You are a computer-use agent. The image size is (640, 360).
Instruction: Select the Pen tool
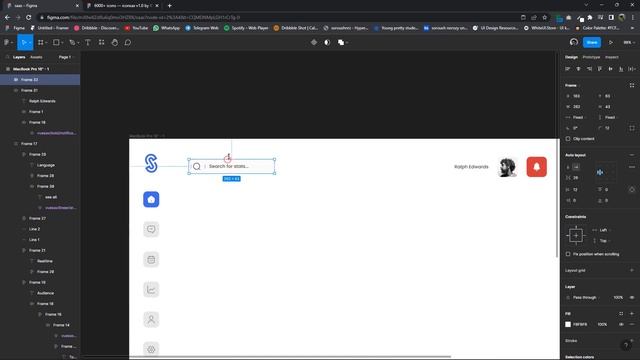coord(72,42)
